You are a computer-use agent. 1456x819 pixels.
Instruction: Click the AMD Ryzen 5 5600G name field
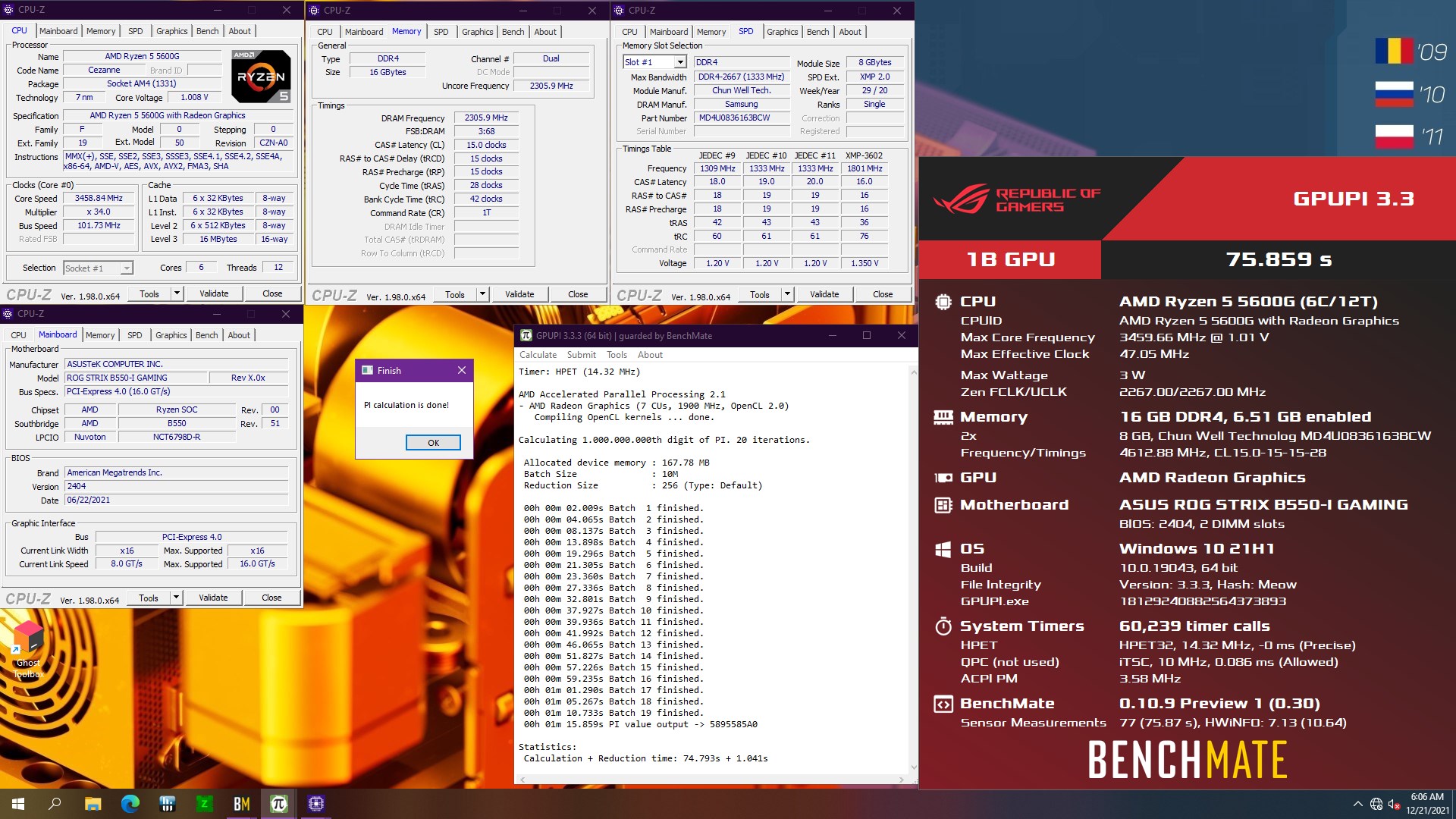click(142, 56)
